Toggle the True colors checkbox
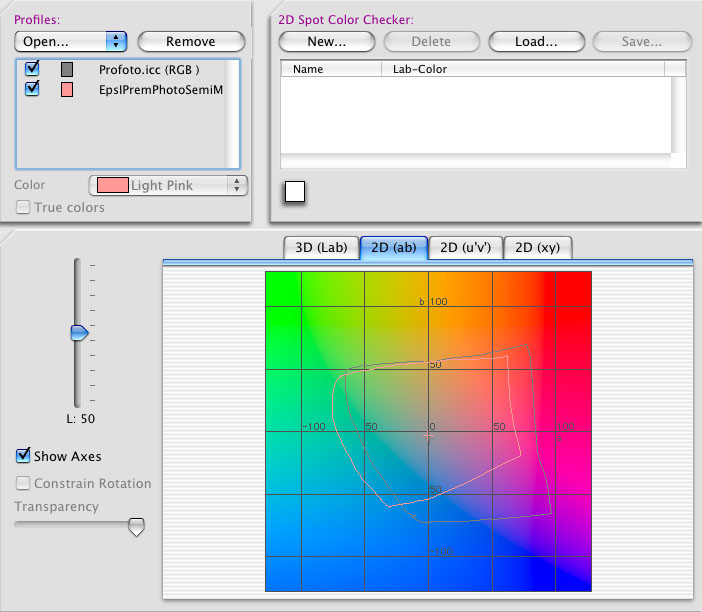Image resolution: width=702 pixels, height=612 pixels. click(23, 207)
